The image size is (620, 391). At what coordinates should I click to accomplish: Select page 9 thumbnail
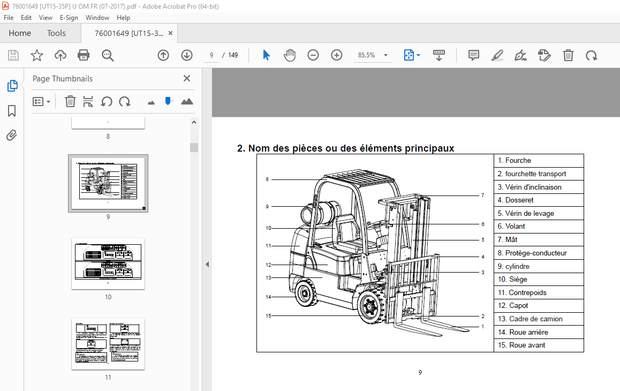click(108, 183)
